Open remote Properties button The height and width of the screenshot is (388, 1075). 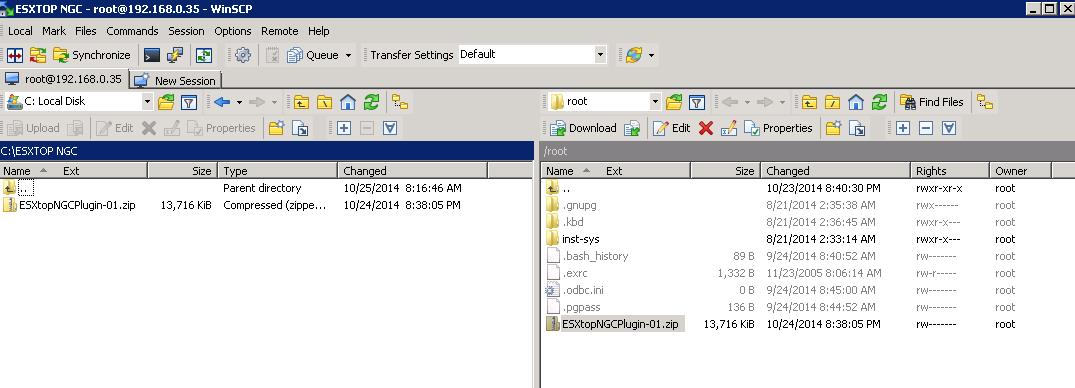[x=778, y=128]
